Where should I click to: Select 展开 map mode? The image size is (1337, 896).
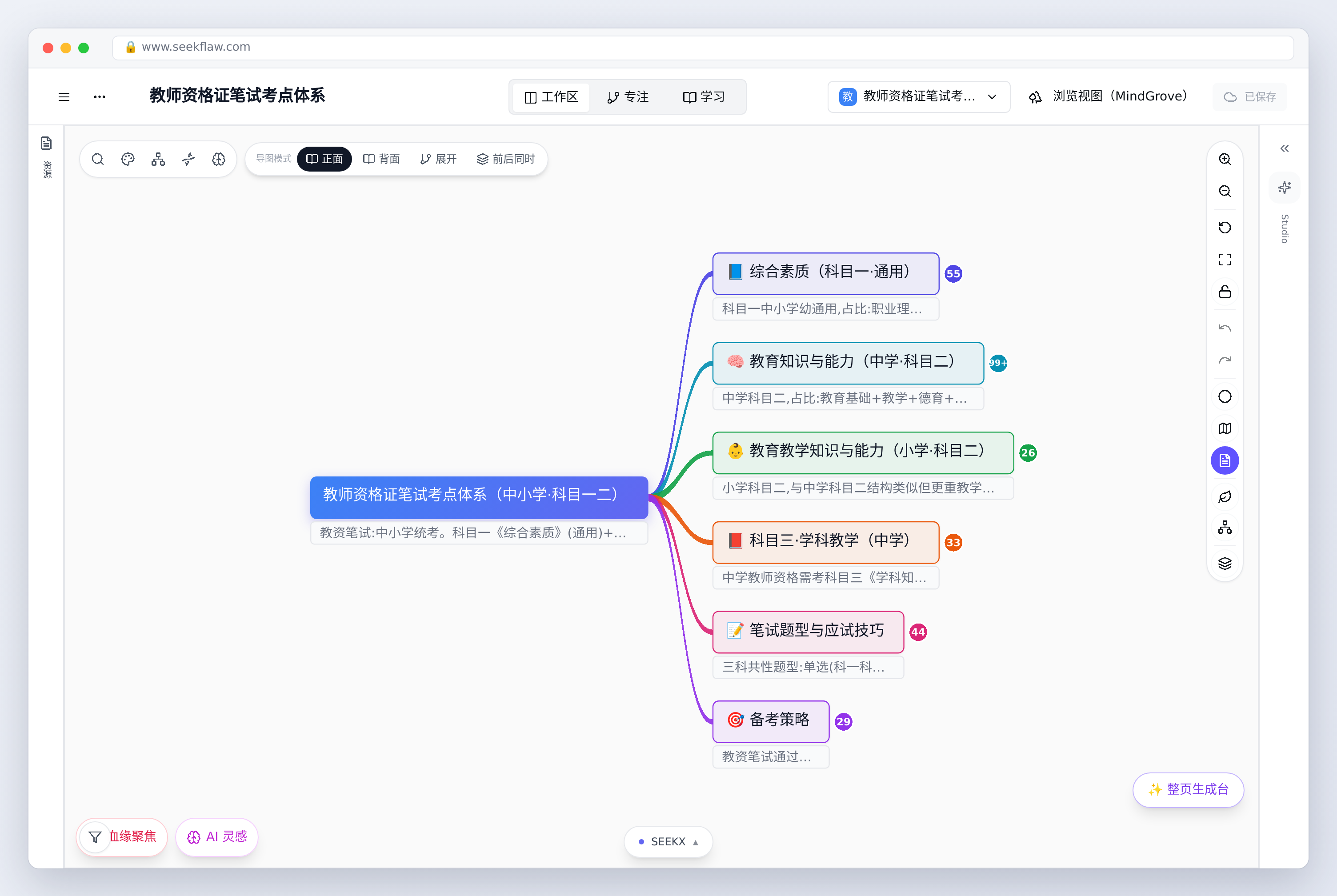[x=438, y=159]
